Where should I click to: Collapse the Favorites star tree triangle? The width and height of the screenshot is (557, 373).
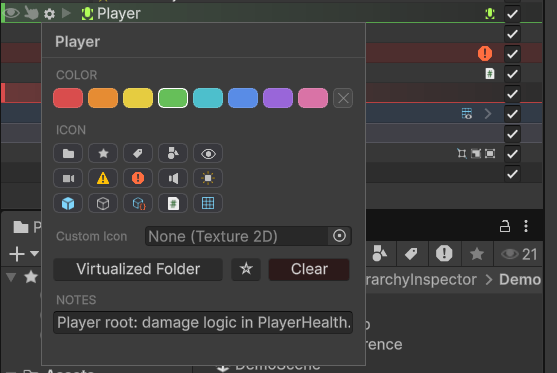tap(11, 277)
